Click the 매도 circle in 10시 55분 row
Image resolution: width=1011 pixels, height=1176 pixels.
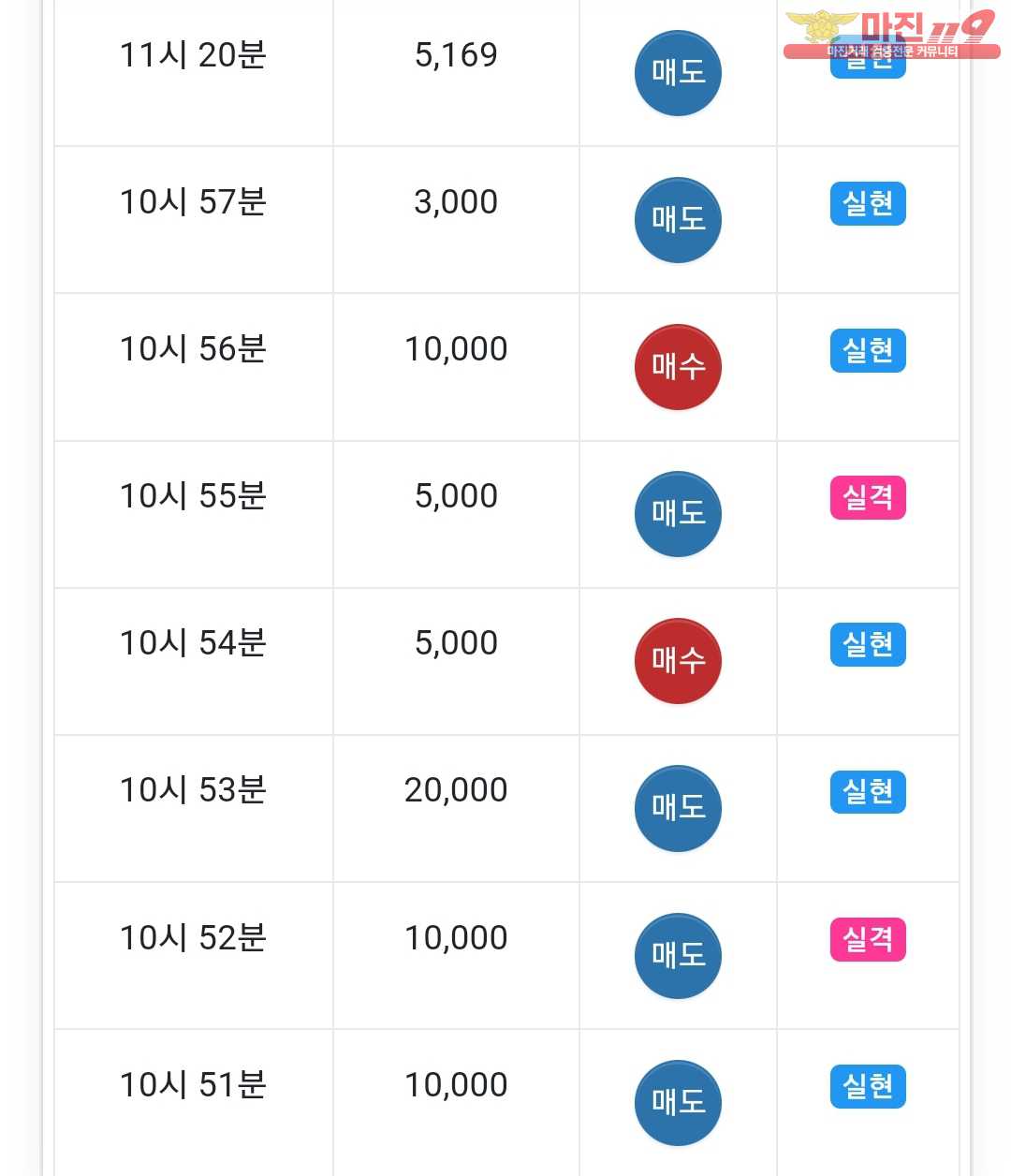click(x=678, y=514)
